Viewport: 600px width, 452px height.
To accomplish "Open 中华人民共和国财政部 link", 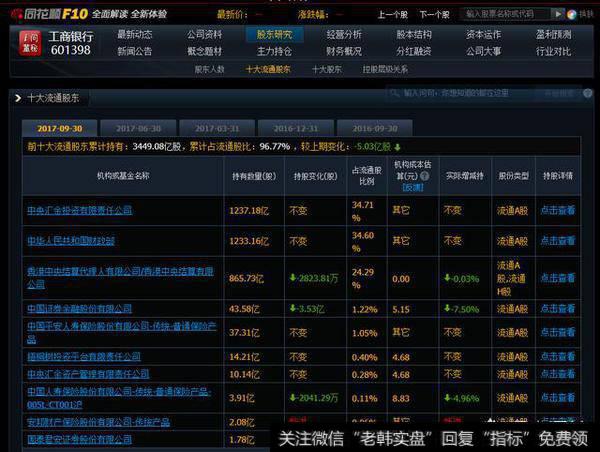I will tap(71, 241).
